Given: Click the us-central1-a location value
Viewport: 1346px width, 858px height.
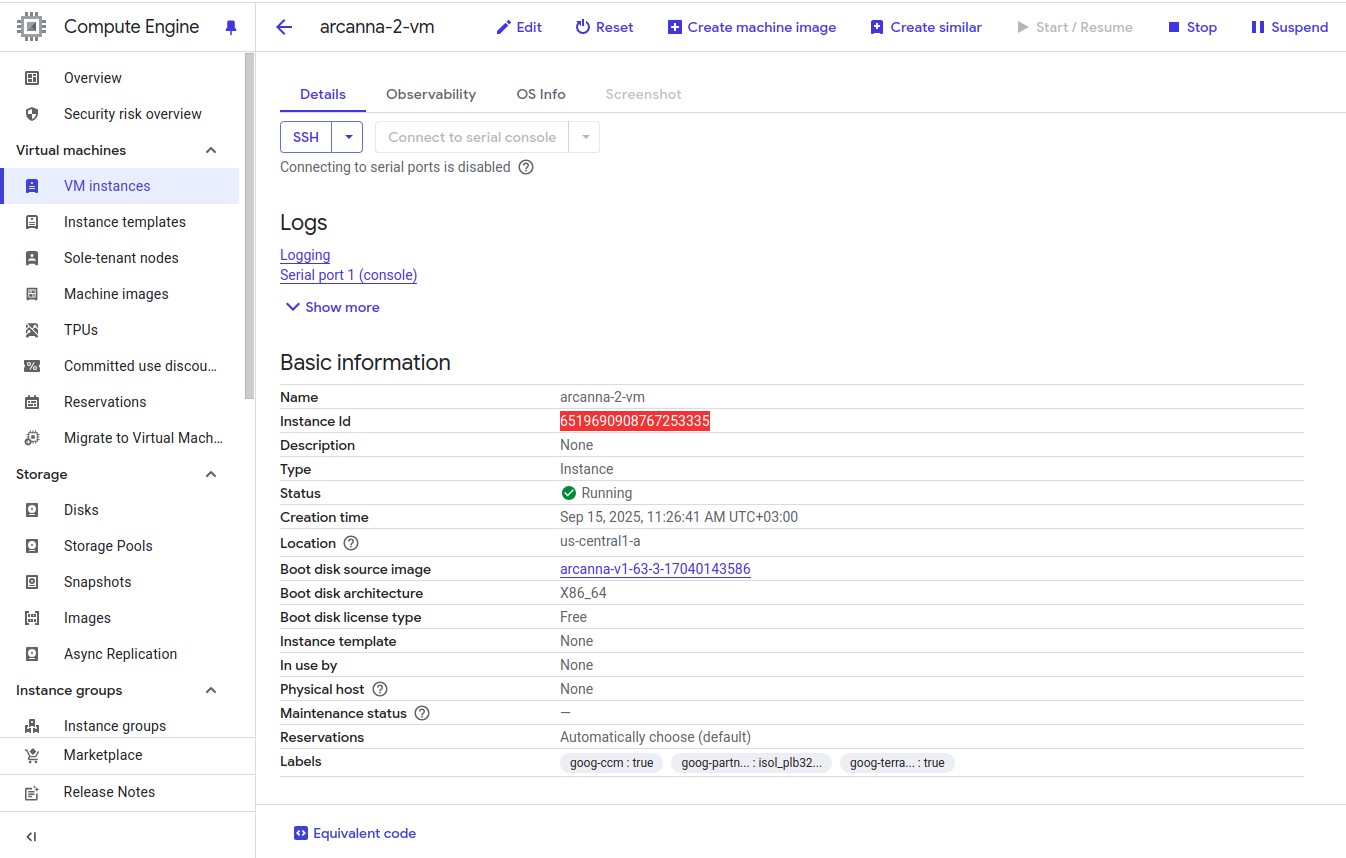Looking at the screenshot, I should coord(600,541).
